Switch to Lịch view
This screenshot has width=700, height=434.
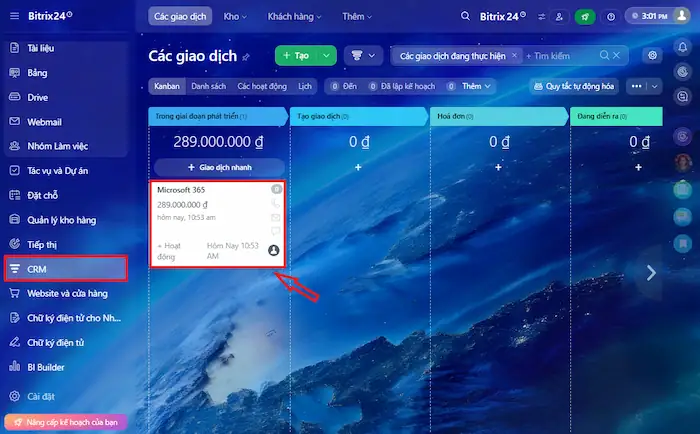[x=305, y=86]
